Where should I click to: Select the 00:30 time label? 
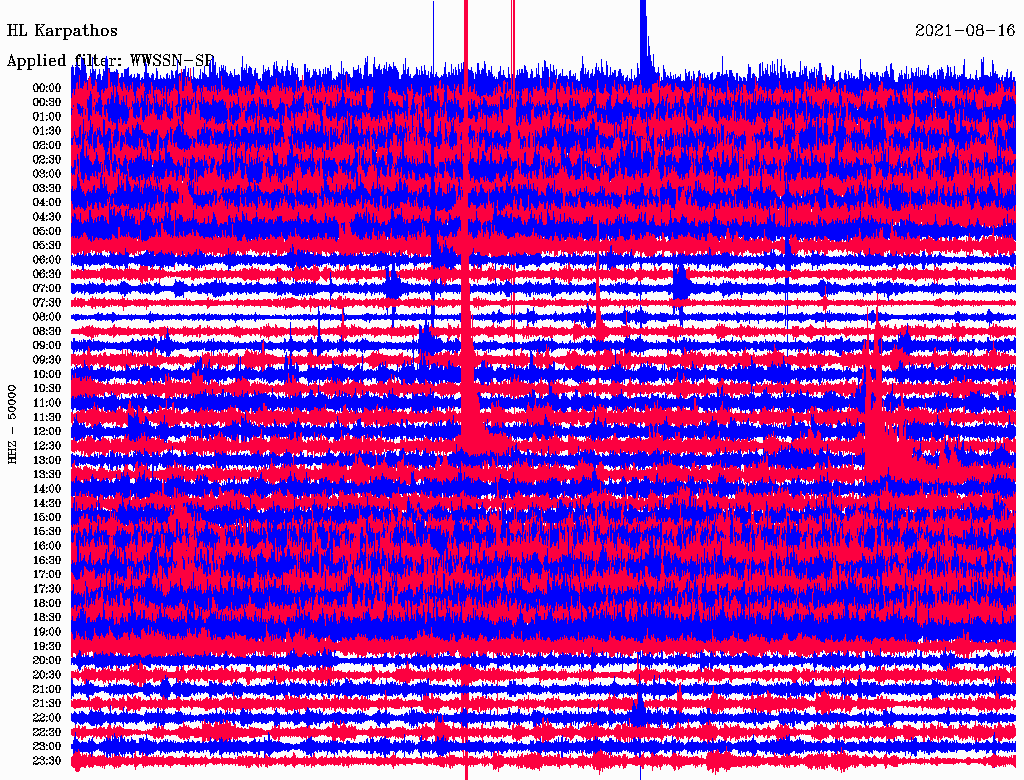point(47,103)
